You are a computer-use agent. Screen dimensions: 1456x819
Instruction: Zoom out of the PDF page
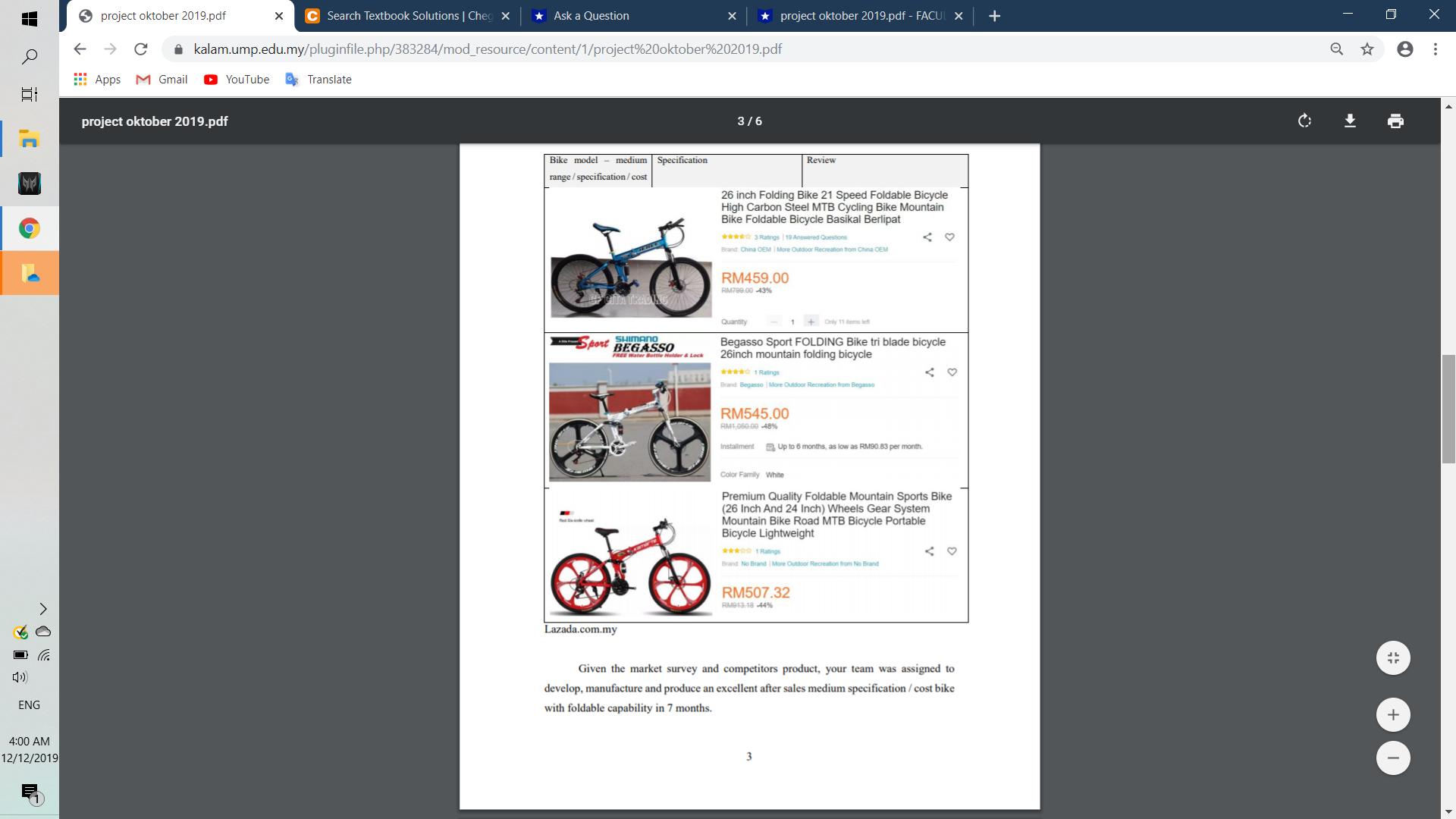[1394, 758]
